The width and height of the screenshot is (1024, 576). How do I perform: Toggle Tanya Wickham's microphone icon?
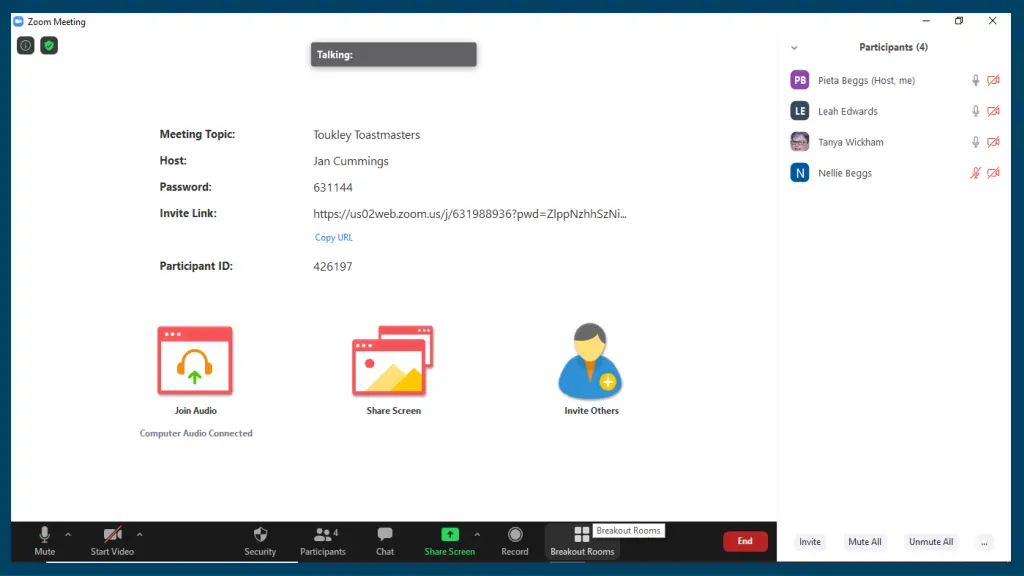pyautogui.click(x=976, y=142)
